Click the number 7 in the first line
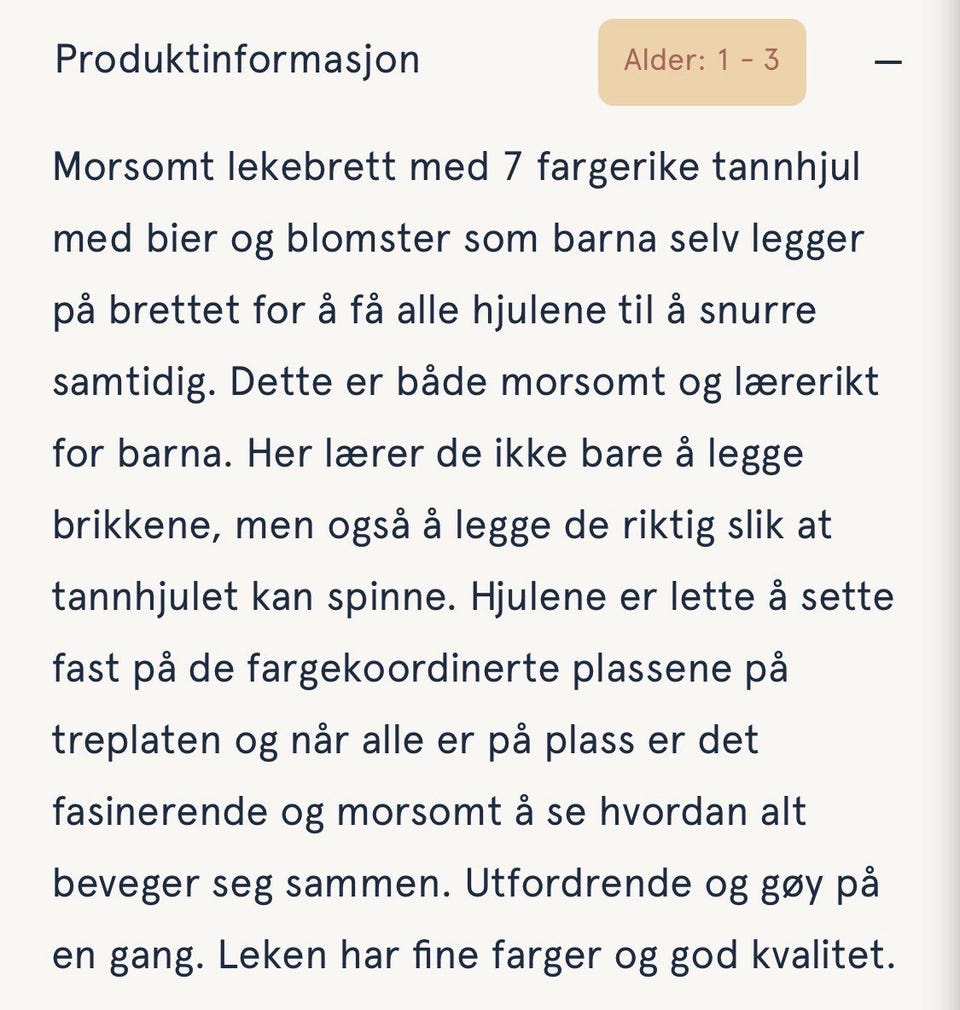This screenshot has width=960, height=1010. tap(511, 167)
